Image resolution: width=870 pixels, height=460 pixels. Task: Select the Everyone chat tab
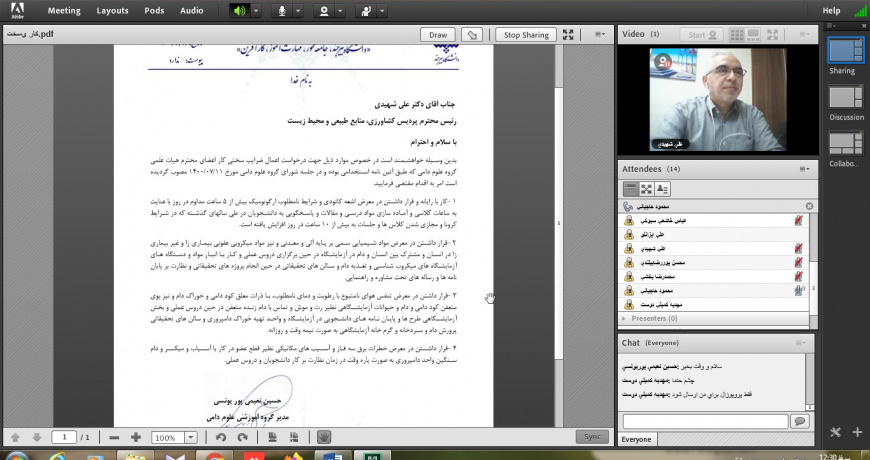coord(636,439)
